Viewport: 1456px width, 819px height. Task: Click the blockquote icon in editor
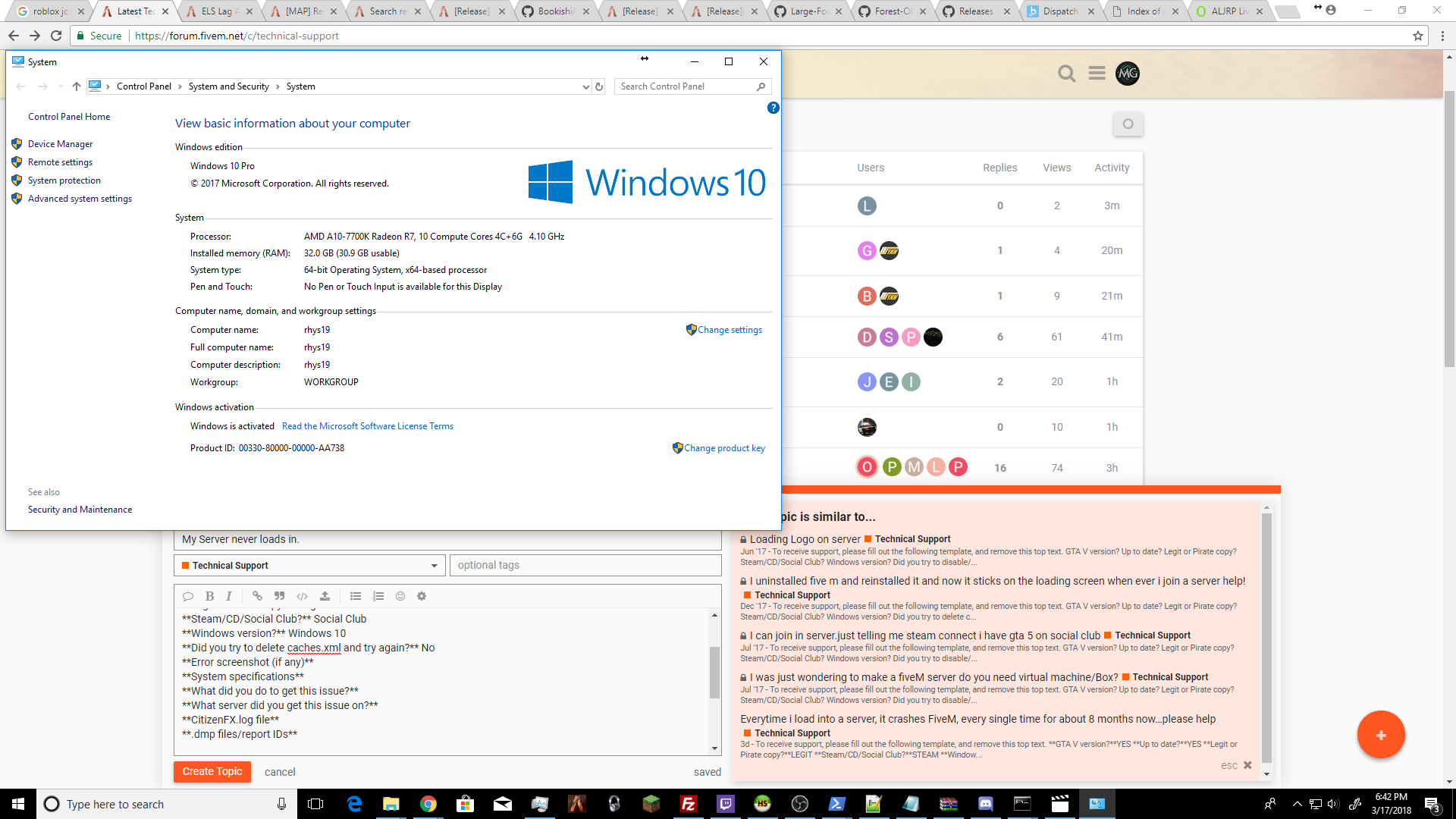[x=279, y=596]
